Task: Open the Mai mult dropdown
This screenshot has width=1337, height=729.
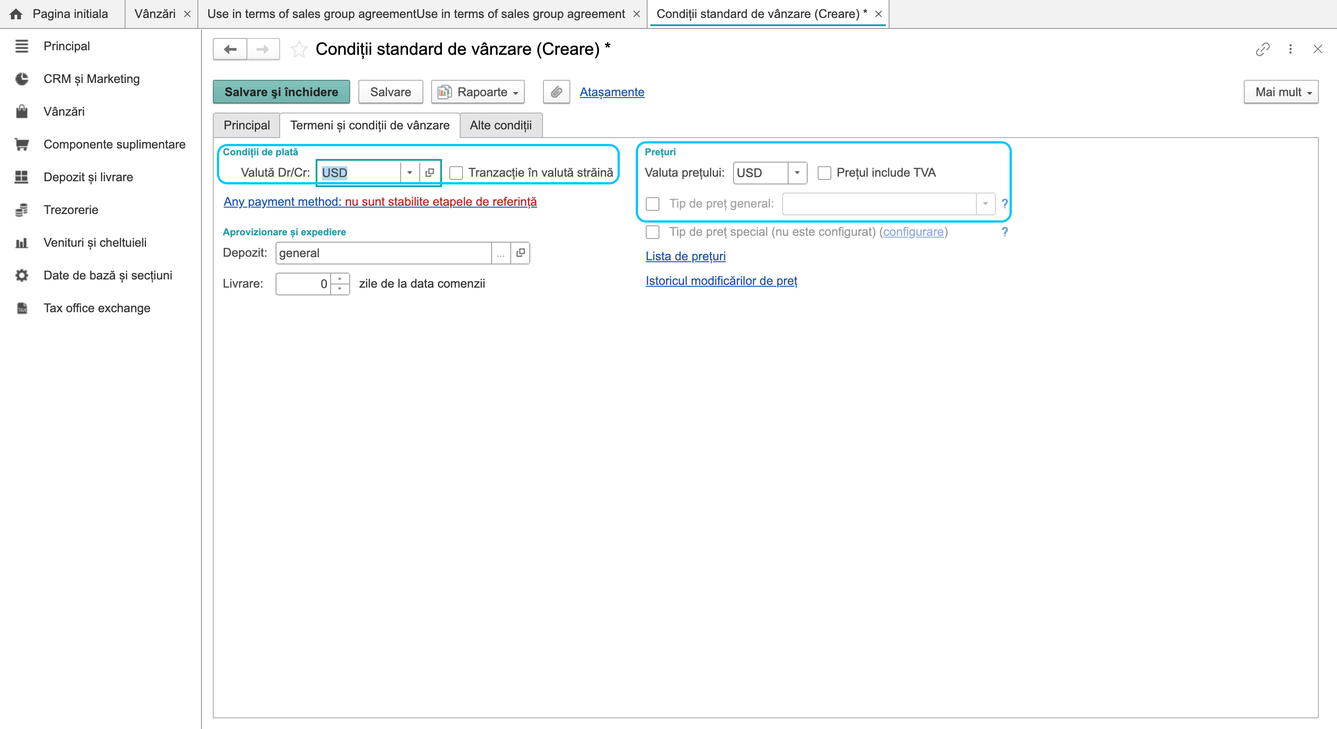Action: tap(1281, 92)
